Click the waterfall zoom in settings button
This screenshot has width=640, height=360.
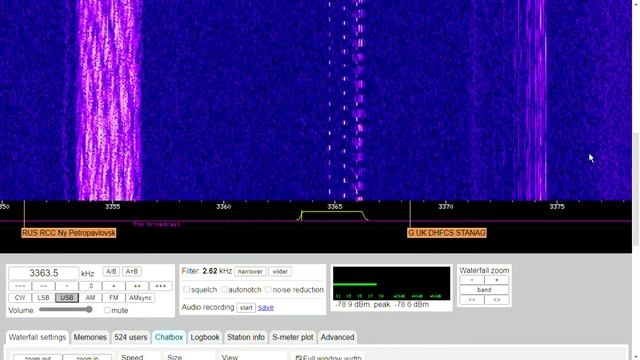click(x=87, y=358)
